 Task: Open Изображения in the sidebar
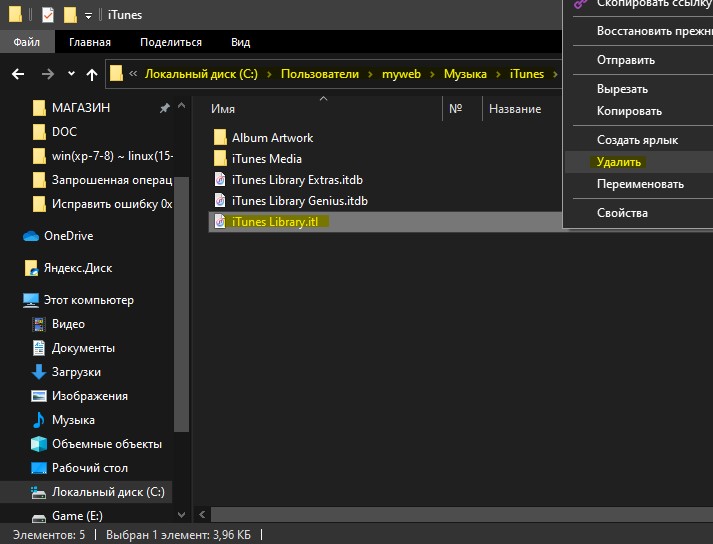pos(90,396)
